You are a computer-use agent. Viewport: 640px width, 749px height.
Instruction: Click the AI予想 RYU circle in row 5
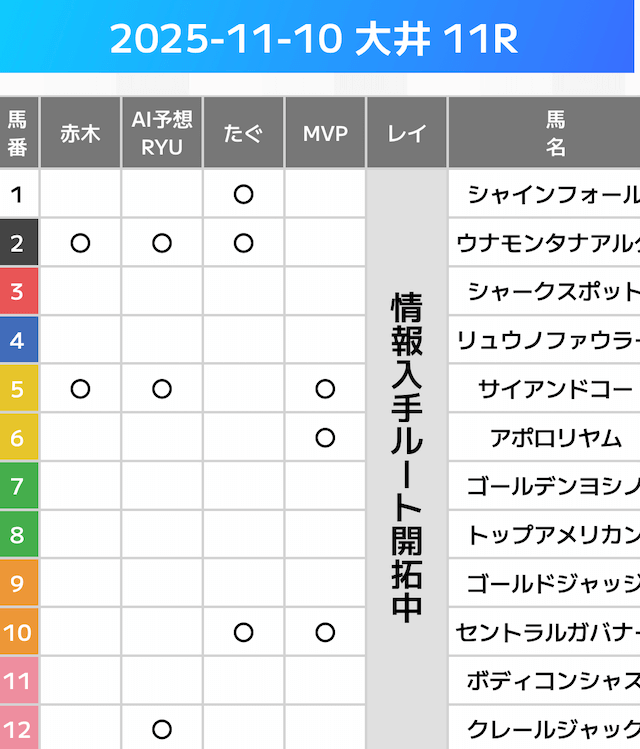tap(162, 389)
